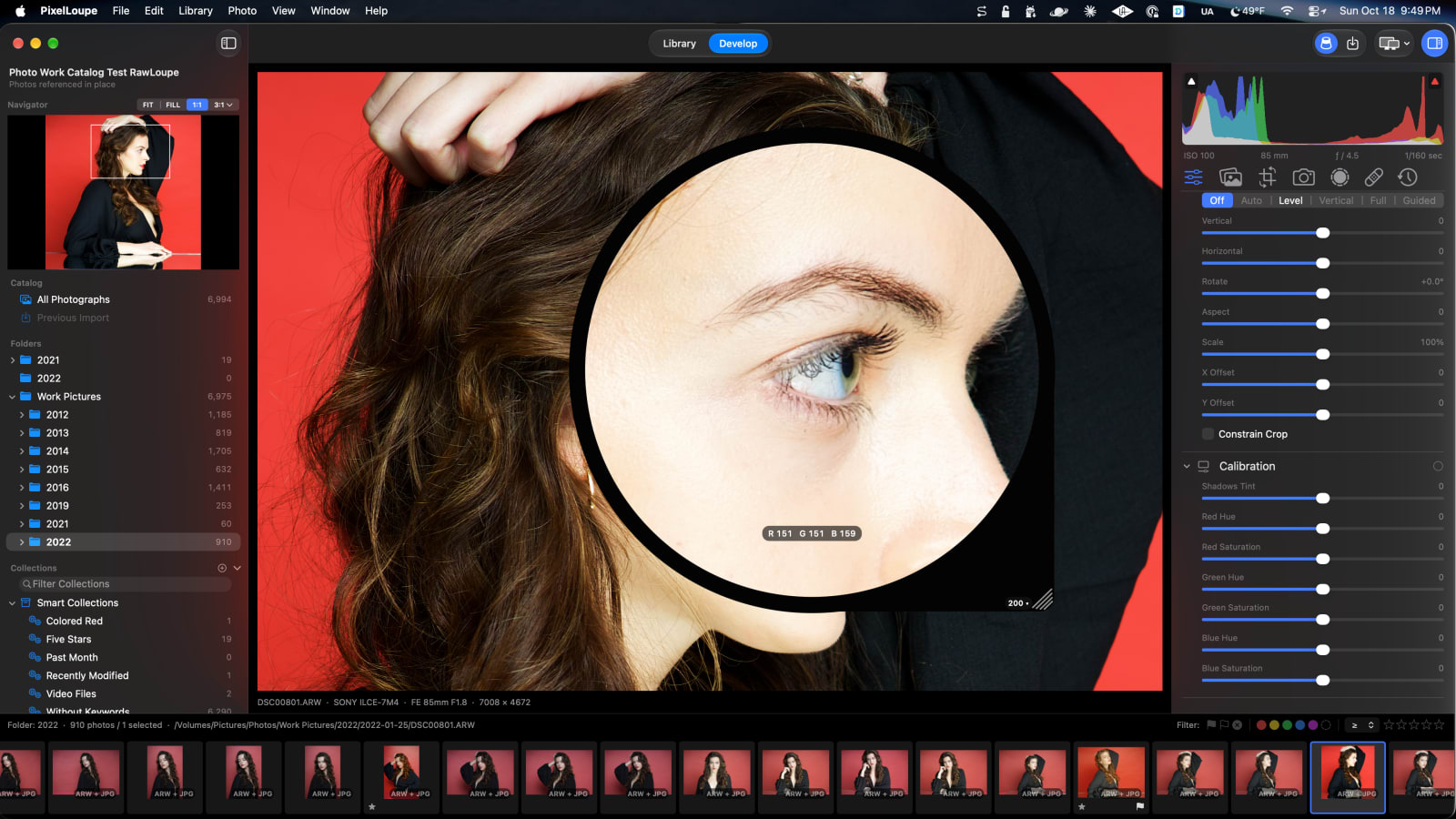Filter by flagged photos

point(1211,725)
